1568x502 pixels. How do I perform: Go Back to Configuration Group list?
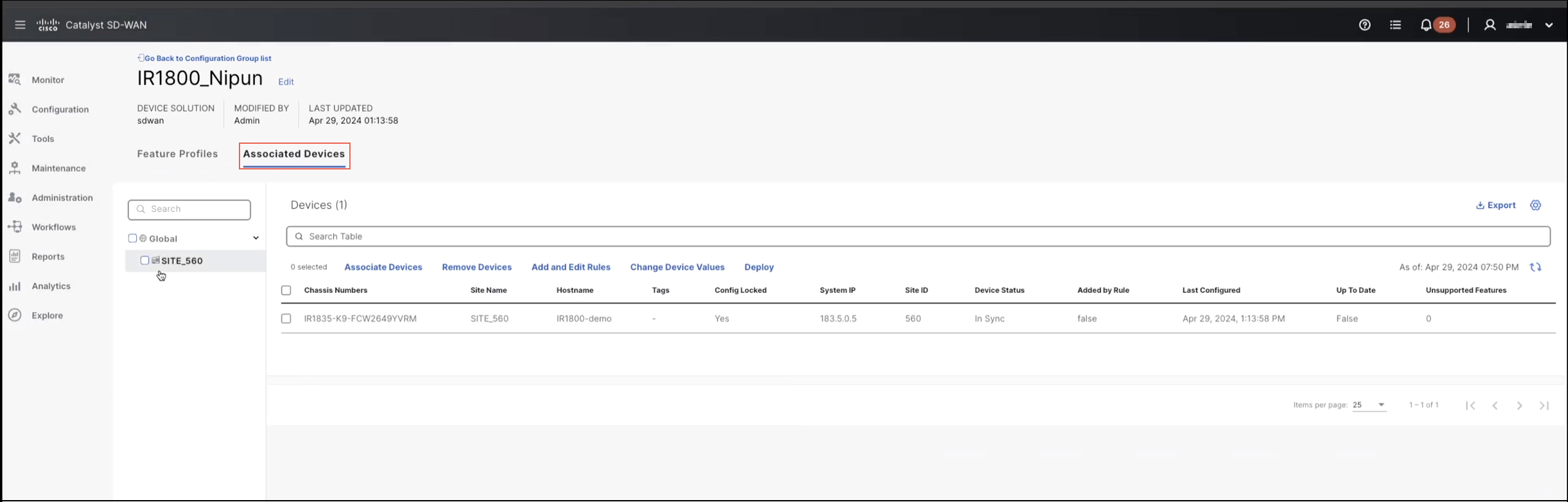tap(204, 58)
